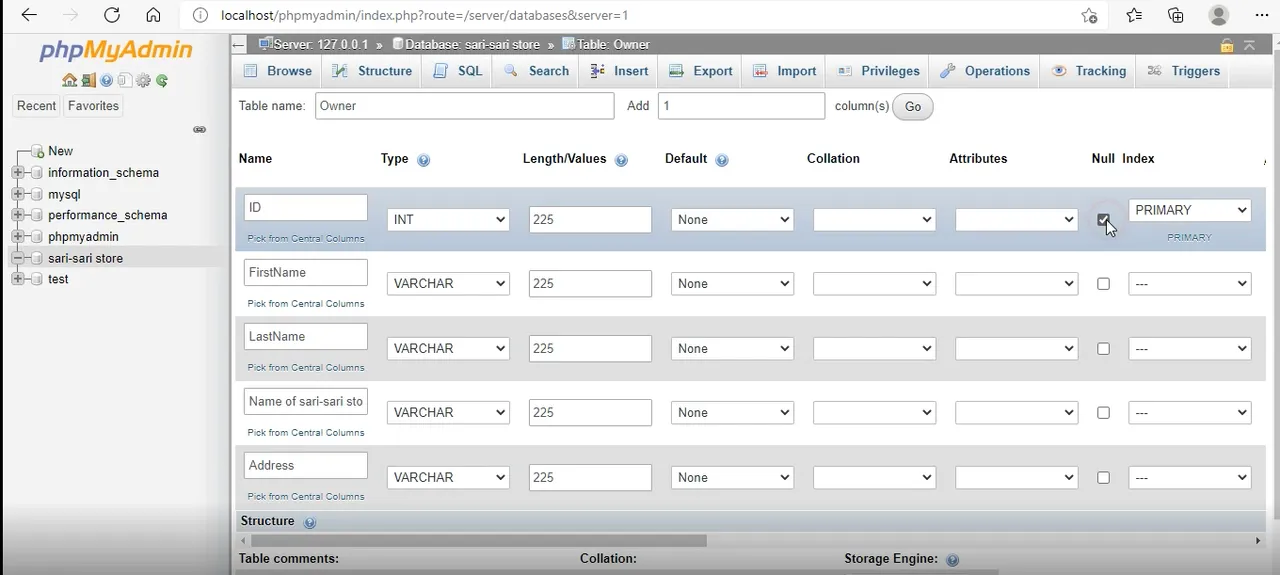The width and height of the screenshot is (1280, 575).
Task: Open the Search tab
Action: [537, 71]
